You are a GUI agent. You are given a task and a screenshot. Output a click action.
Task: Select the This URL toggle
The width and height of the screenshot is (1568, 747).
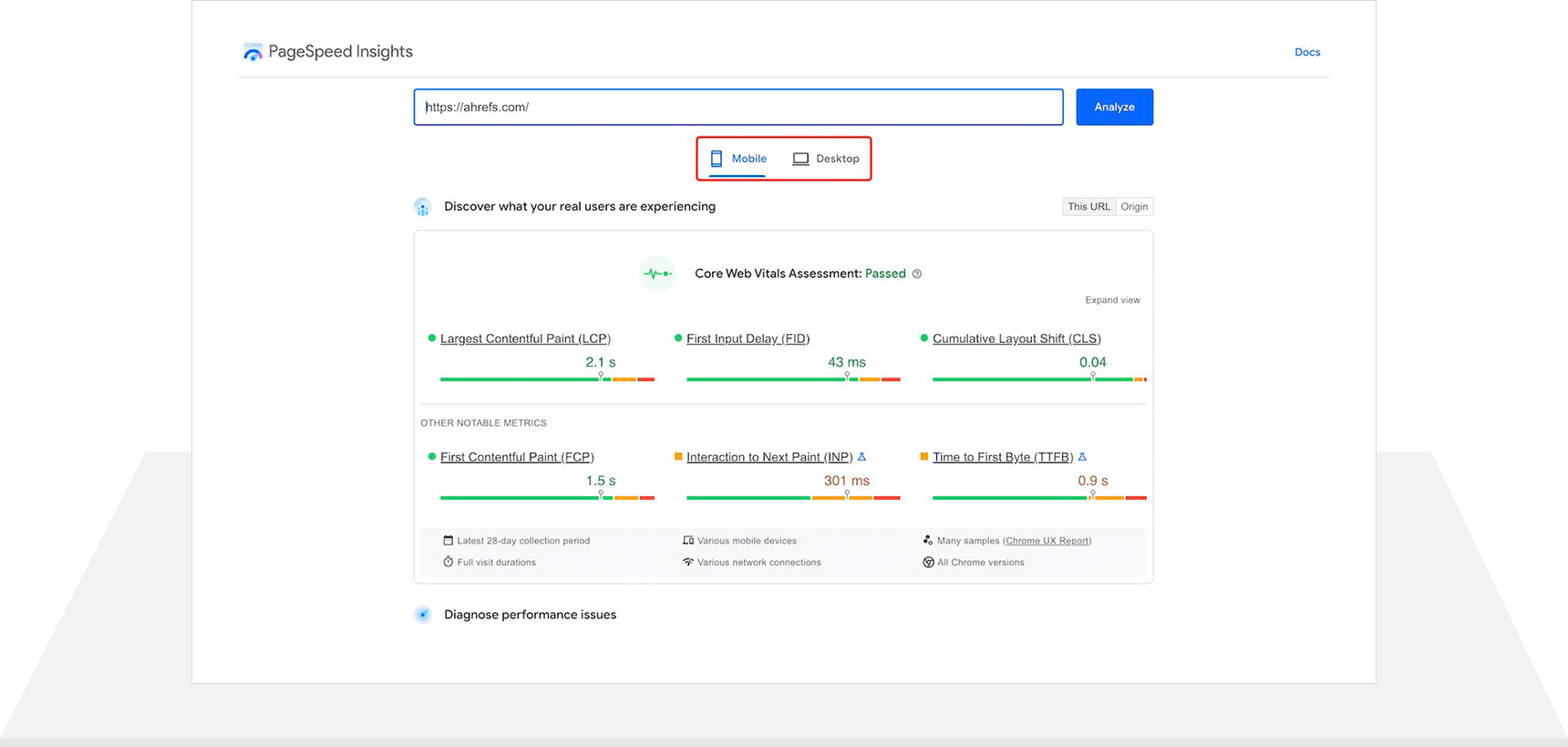(1089, 207)
